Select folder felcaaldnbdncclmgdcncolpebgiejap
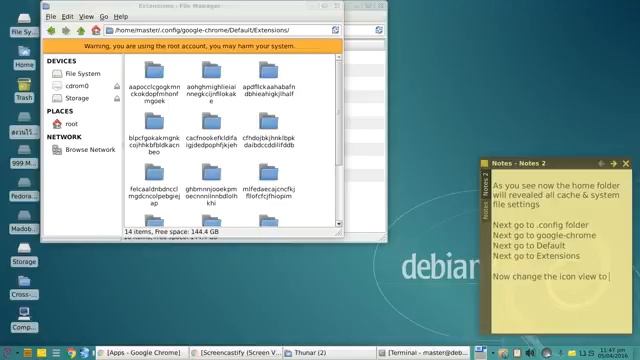The height and width of the screenshot is (360, 640). [154, 184]
